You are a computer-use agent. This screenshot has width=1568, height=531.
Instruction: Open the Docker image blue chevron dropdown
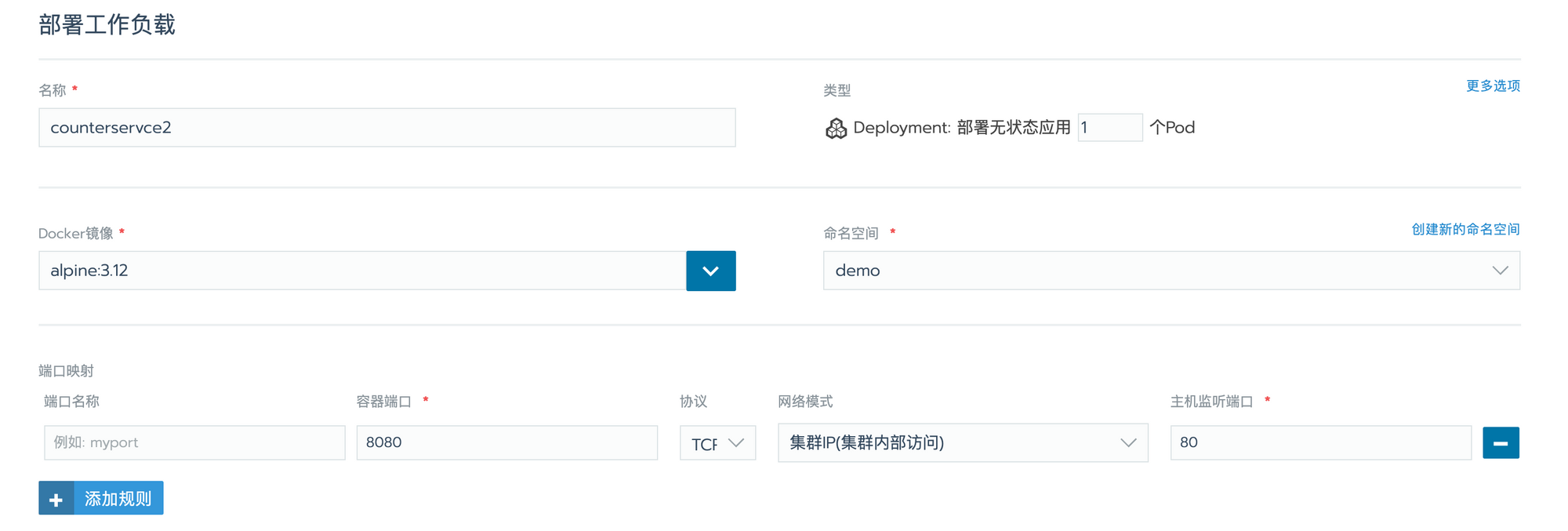(x=710, y=271)
